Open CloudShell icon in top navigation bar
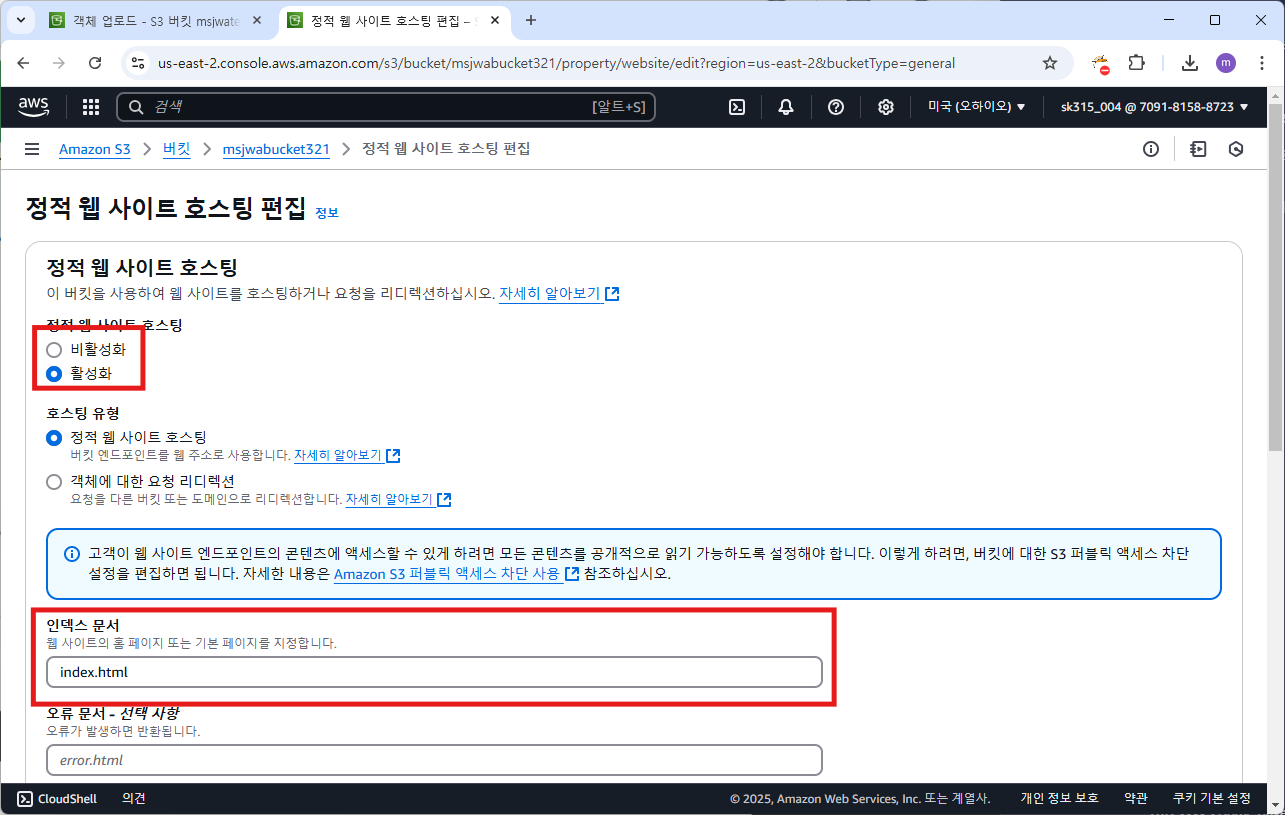Screen dimensions: 1285x815 pos(737,107)
